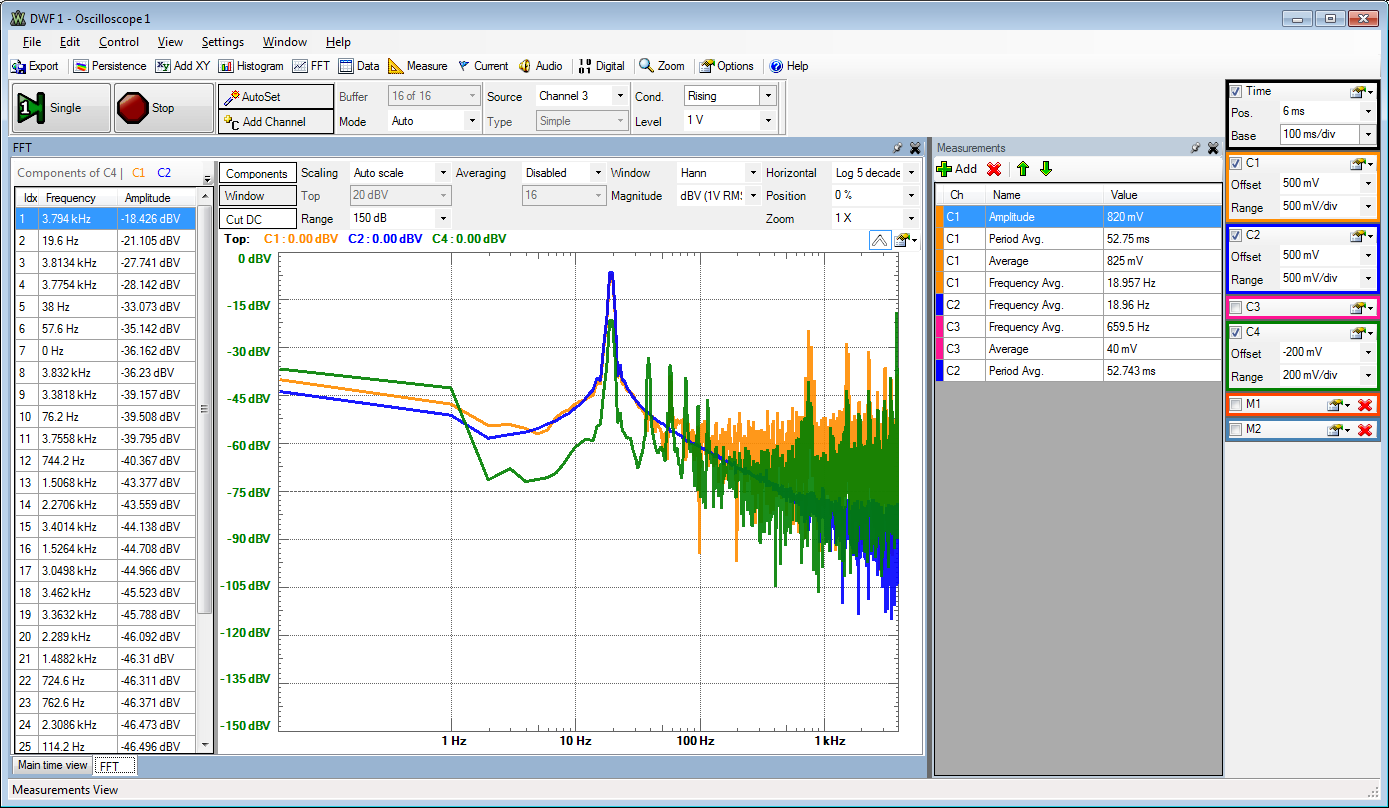Viewport: 1389px width, 808px height.
Task: Remove the M1 math channel
Action: pyautogui.click(x=1364, y=404)
